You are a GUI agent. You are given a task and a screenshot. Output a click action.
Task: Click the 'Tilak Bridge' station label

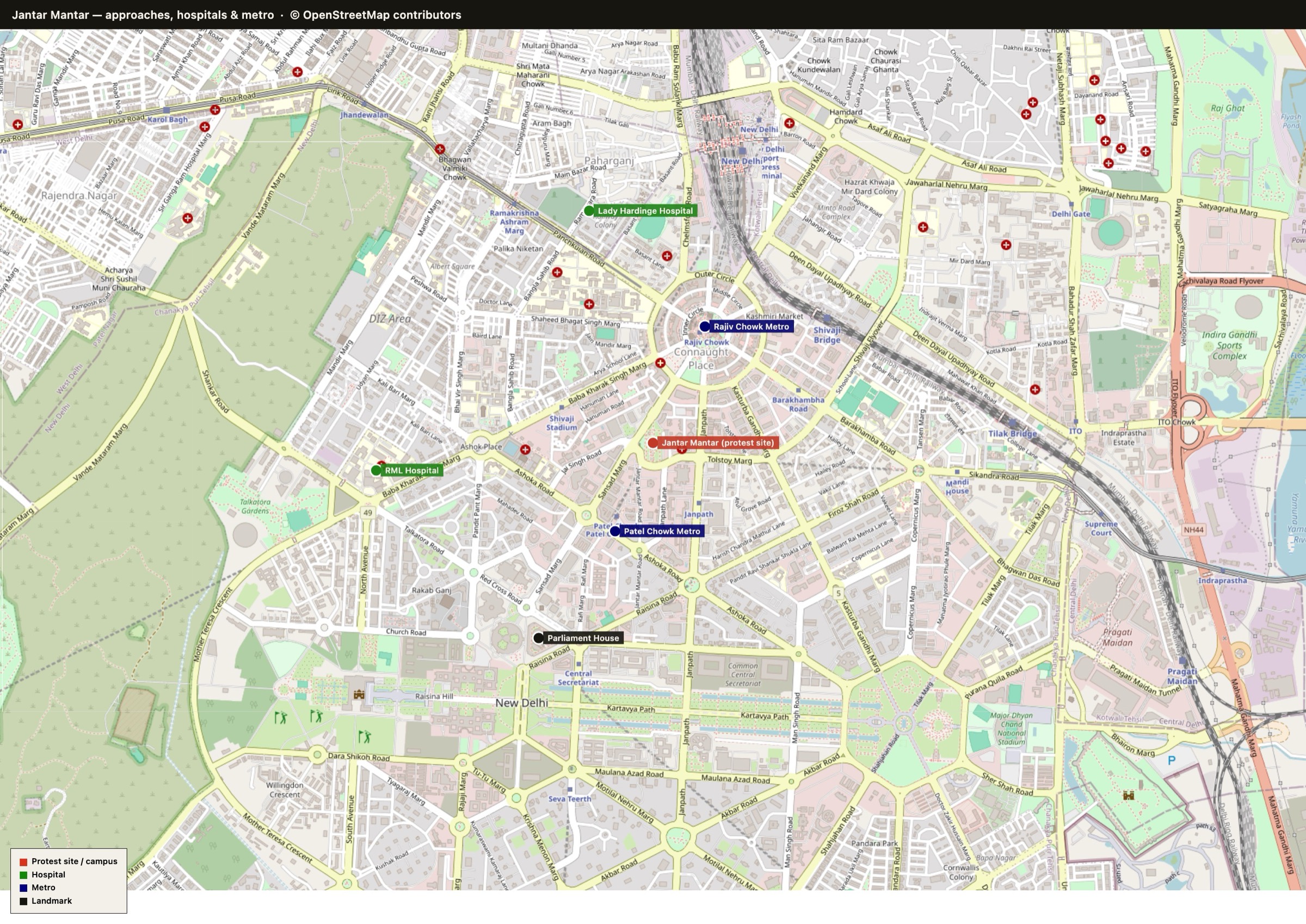[1013, 434]
